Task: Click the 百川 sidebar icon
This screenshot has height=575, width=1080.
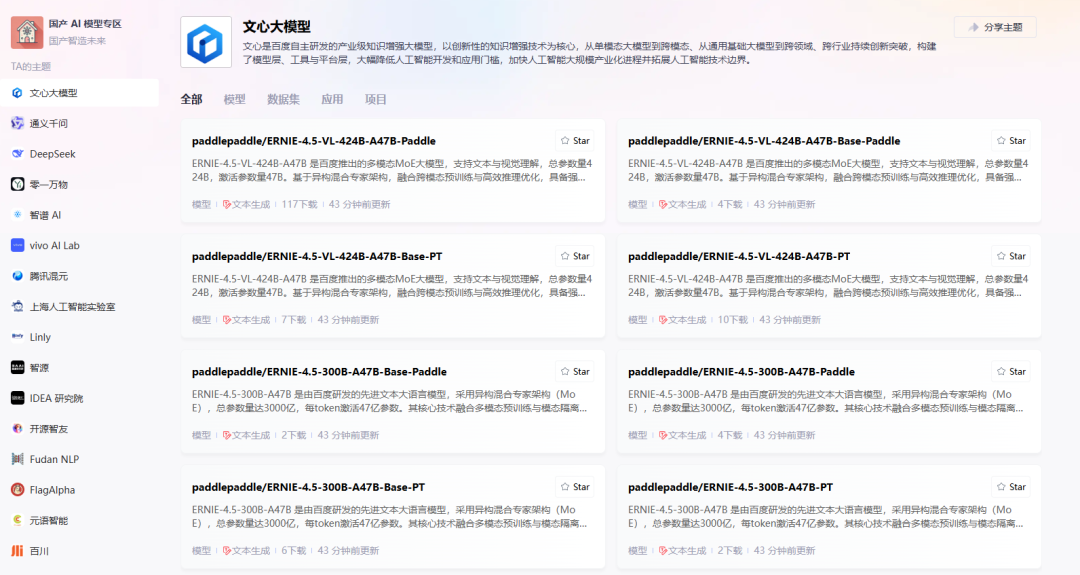Action: coord(17,551)
